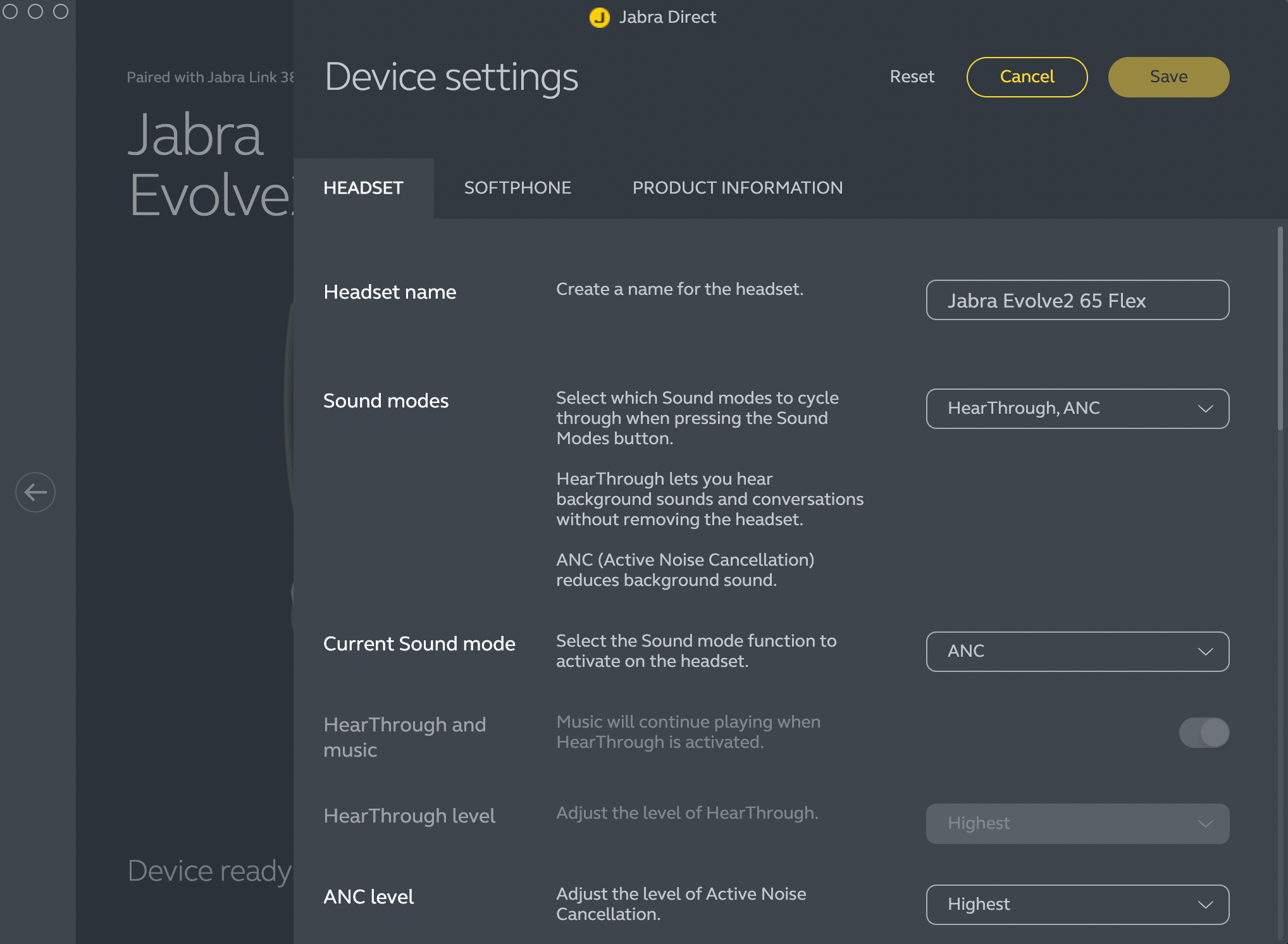This screenshot has width=1288, height=944.
Task: Cancel the device settings changes
Action: tap(1027, 77)
